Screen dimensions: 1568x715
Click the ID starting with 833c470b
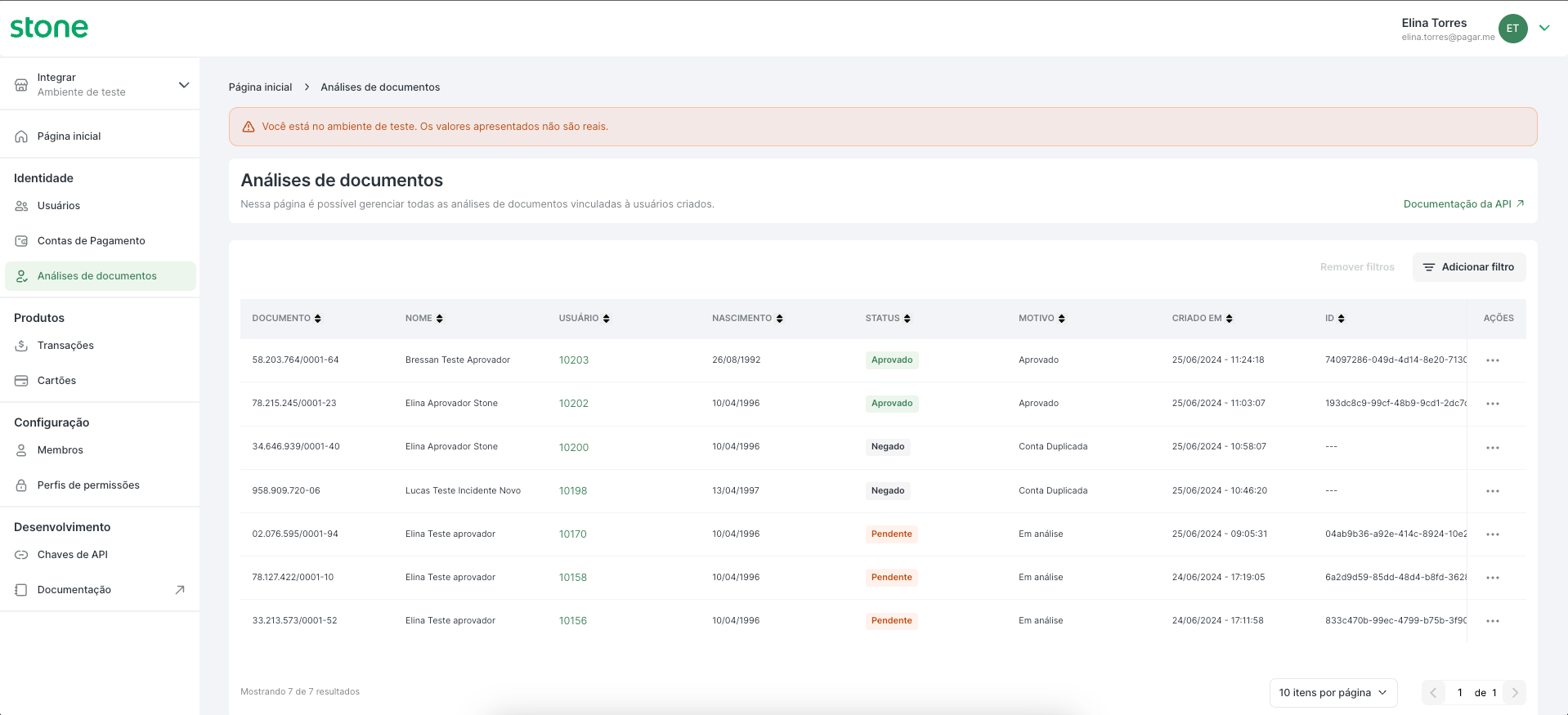click(x=1396, y=621)
